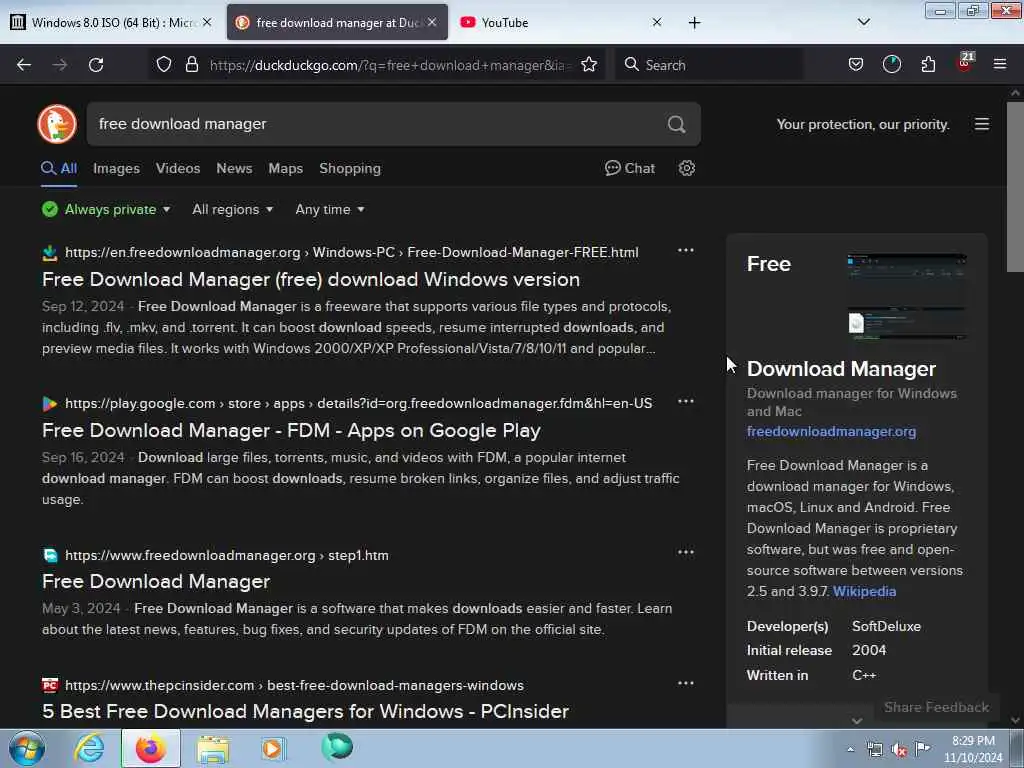
Task: Click the DuckDuckGo duck logo
Action: (x=57, y=123)
